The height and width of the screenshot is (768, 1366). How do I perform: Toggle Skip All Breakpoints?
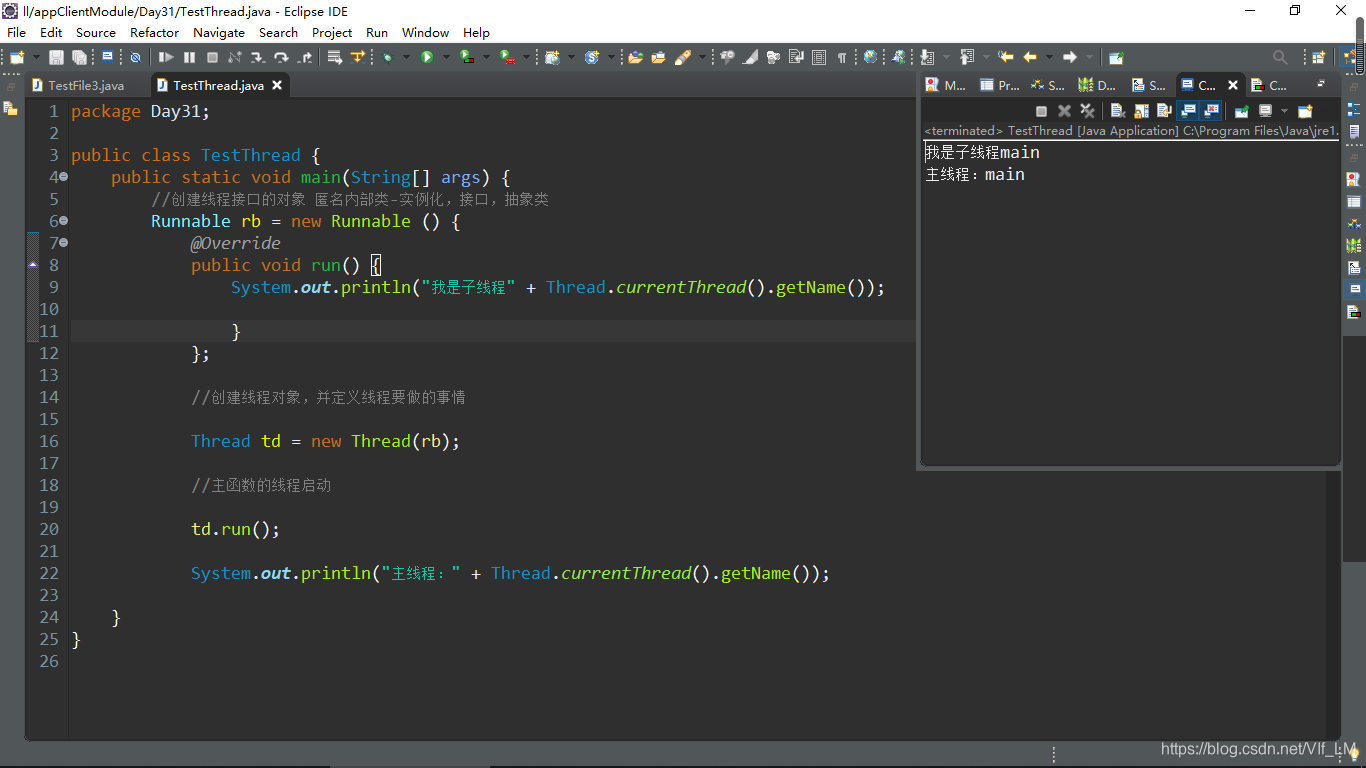pos(135,57)
